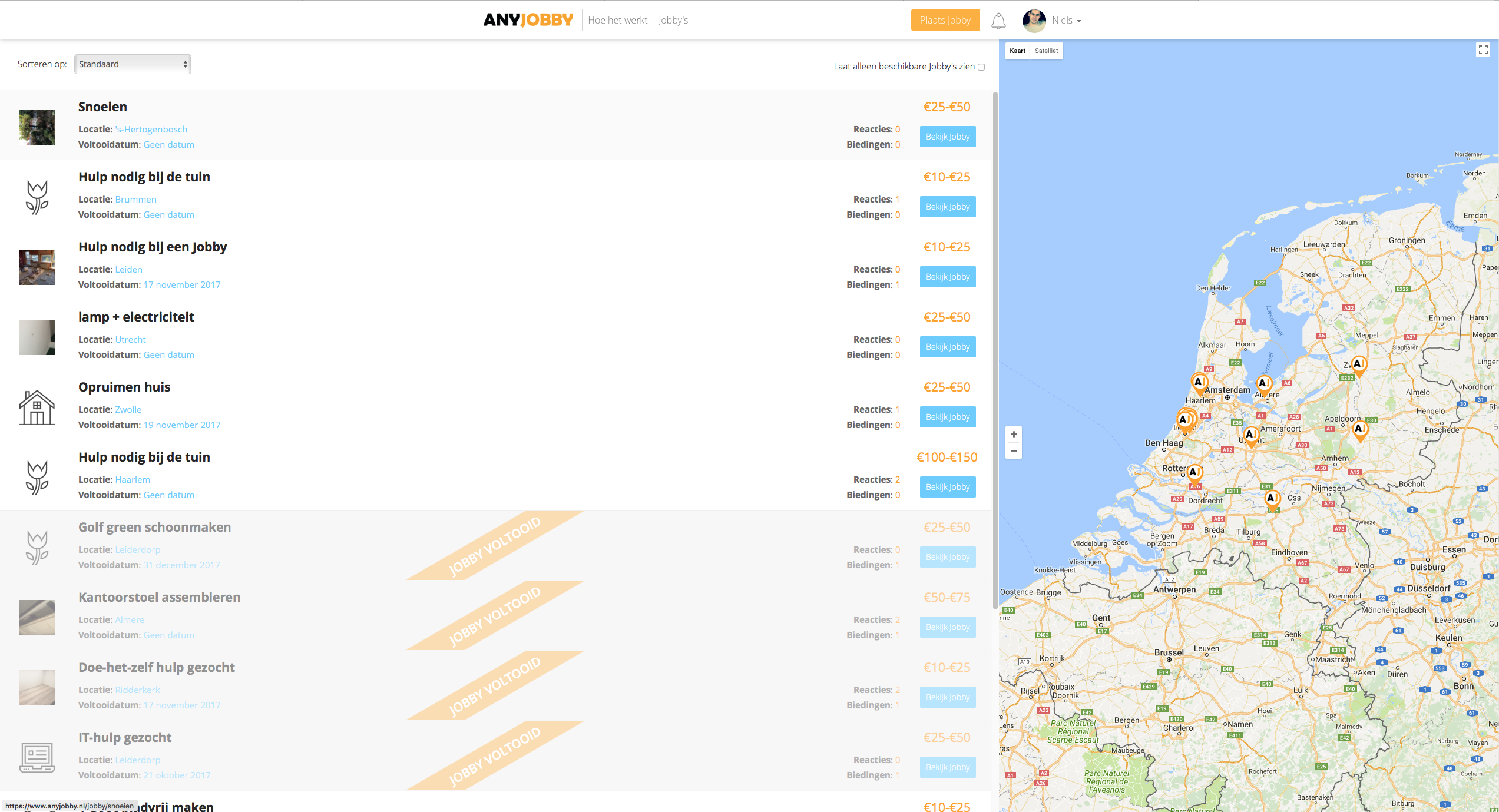Open the Kantoorstoel assembleren thumbnail
This screenshot has width=1499, height=812.
pyautogui.click(x=37, y=618)
